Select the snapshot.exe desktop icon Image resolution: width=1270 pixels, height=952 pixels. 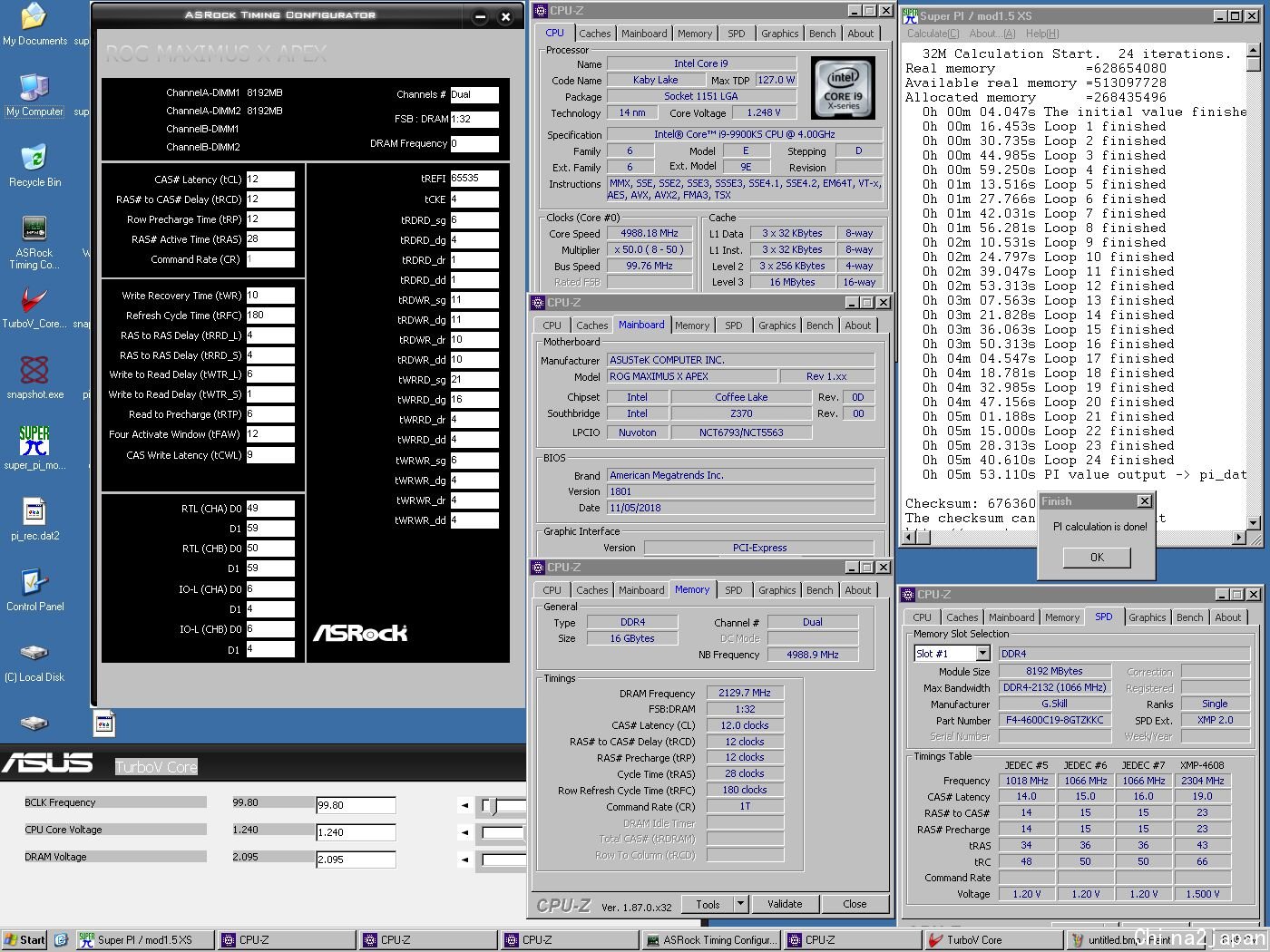click(x=34, y=378)
